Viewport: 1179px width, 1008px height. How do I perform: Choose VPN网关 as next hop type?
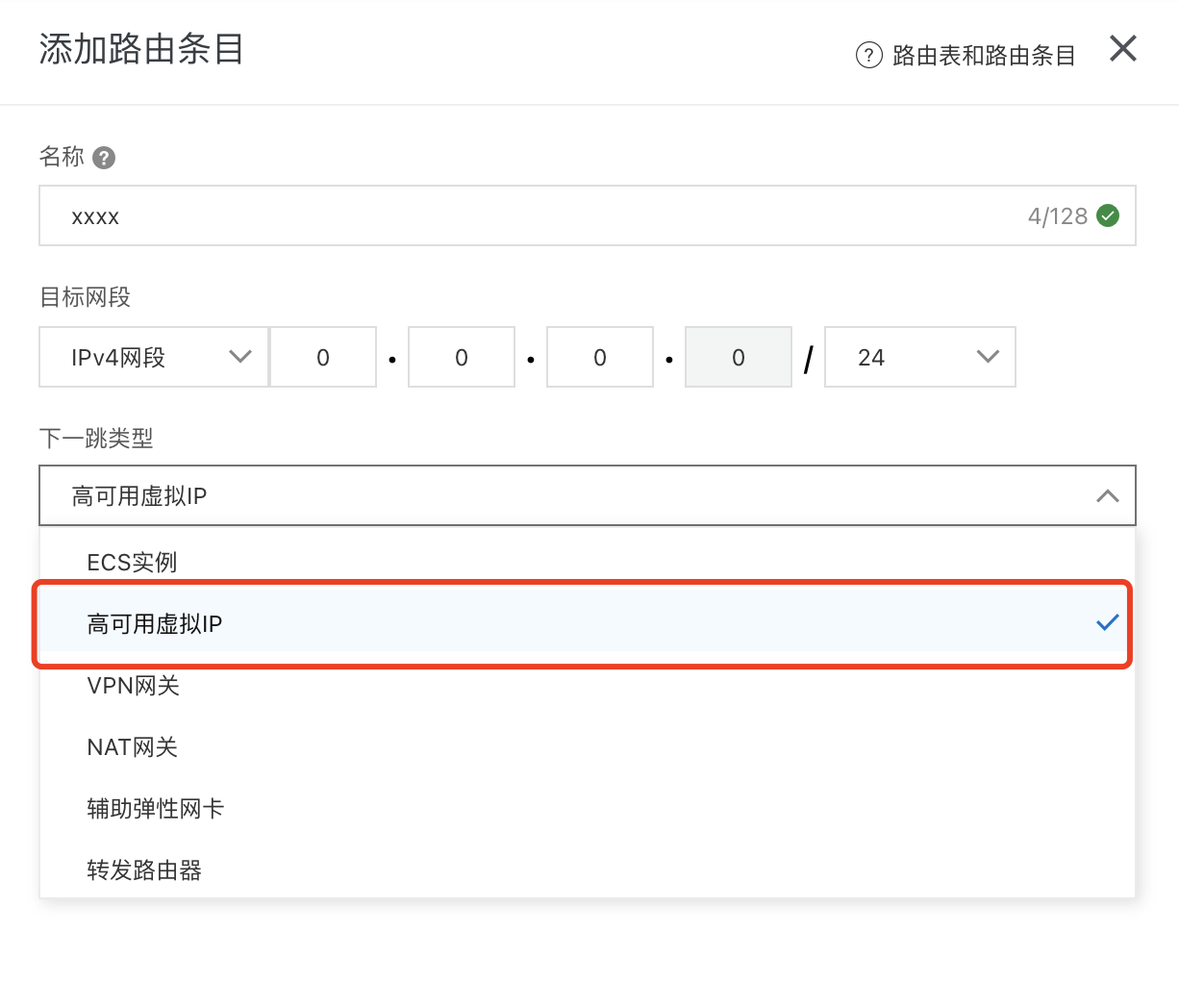click(x=588, y=685)
